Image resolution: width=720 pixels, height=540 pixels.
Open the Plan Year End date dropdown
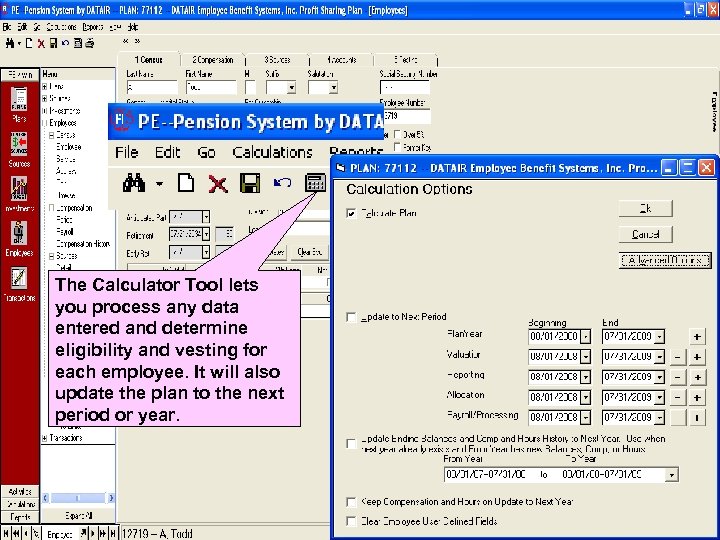(659, 337)
